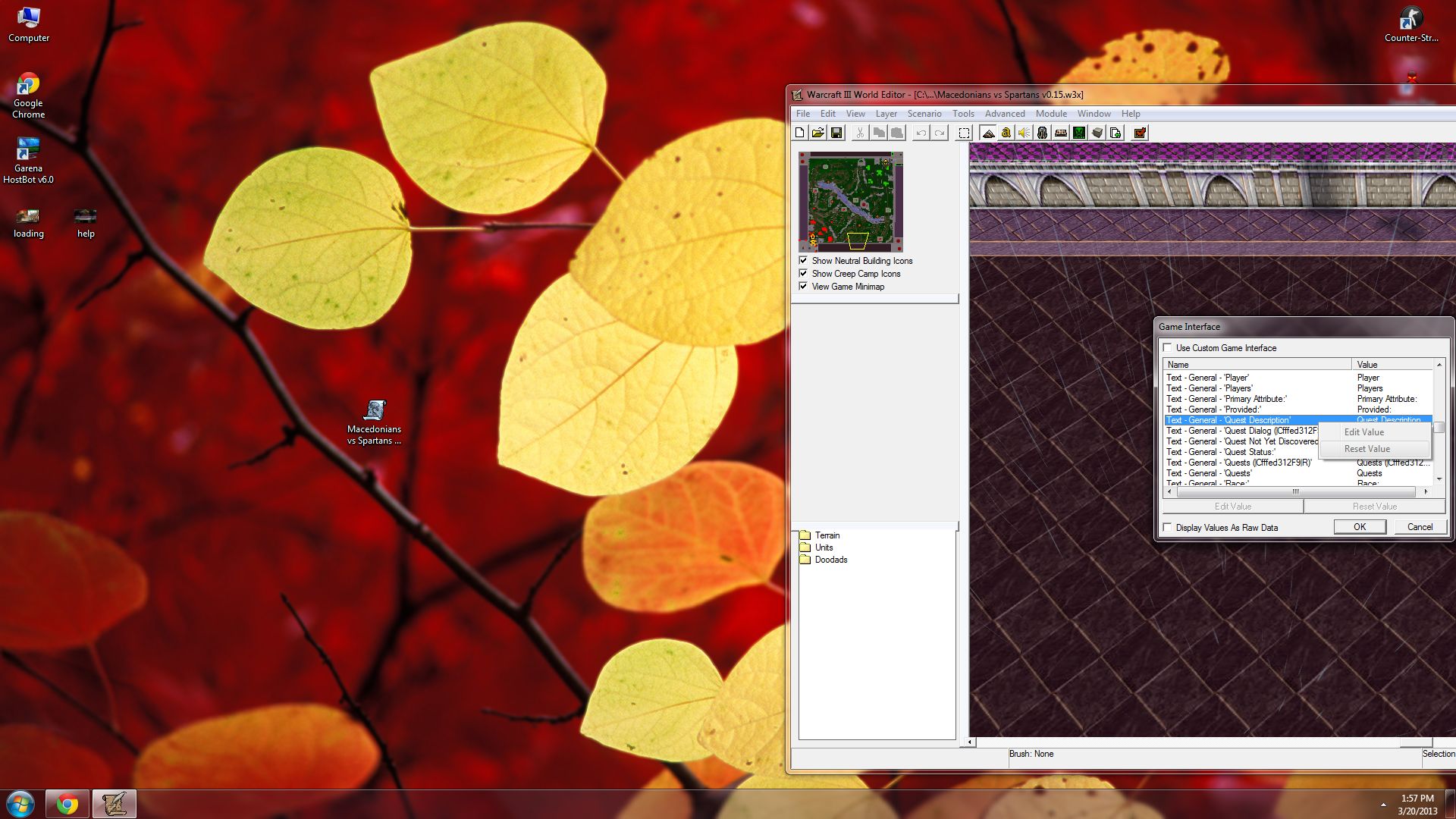Viewport: 1456px width, 819px height.
Task: Open the Trigger Editor 'a' icon
Action: coord(1006,133)
